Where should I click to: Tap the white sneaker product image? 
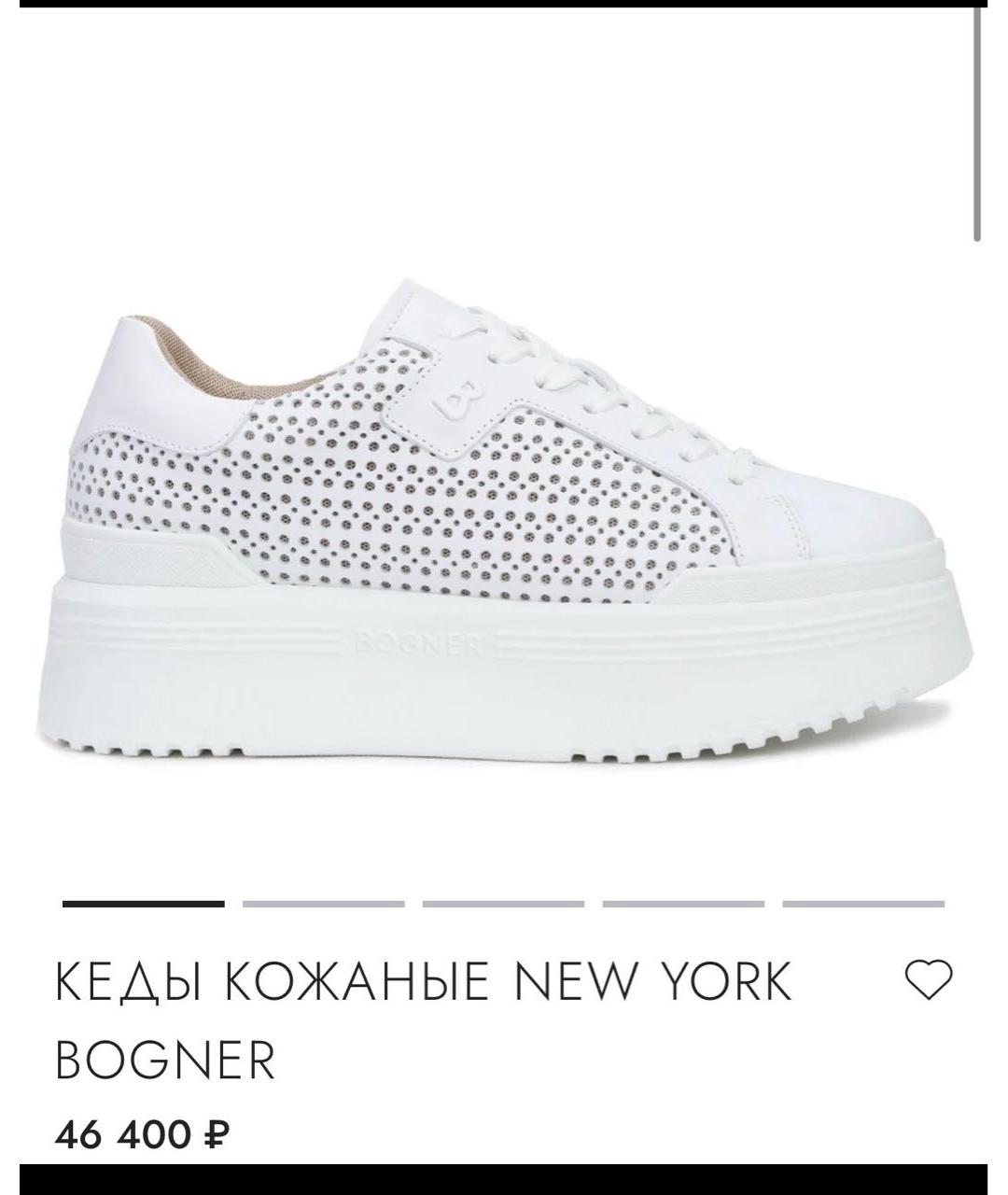pos(504,519)
